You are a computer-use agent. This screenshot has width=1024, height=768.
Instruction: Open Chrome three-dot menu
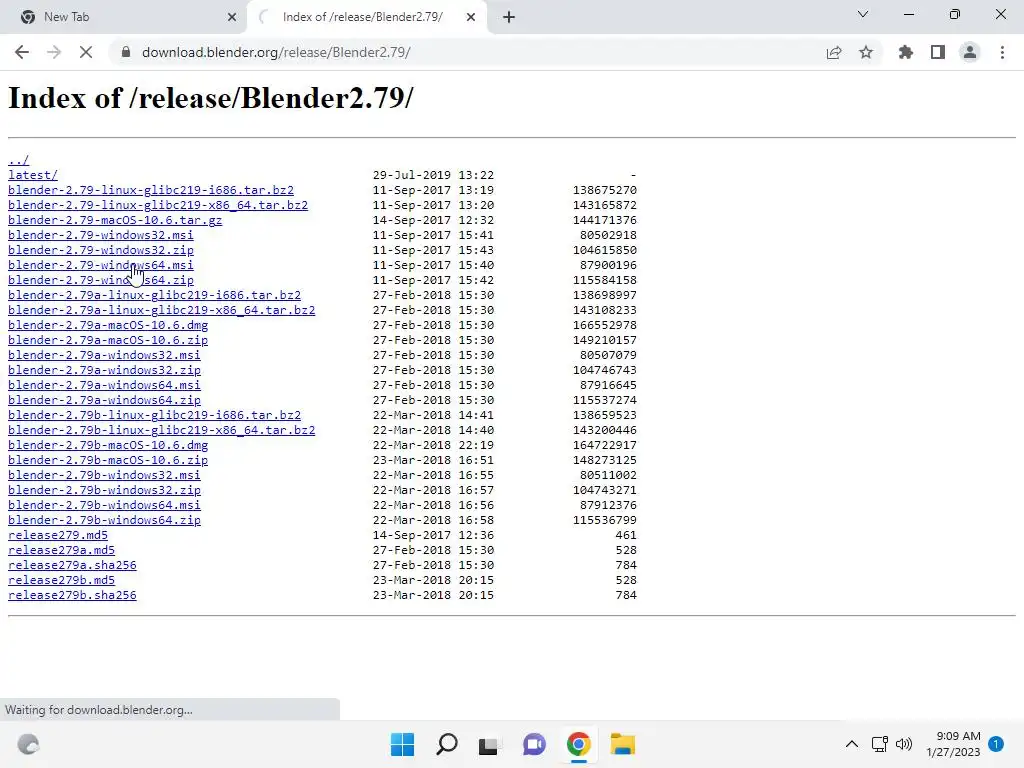click(x=1002, y=52)
